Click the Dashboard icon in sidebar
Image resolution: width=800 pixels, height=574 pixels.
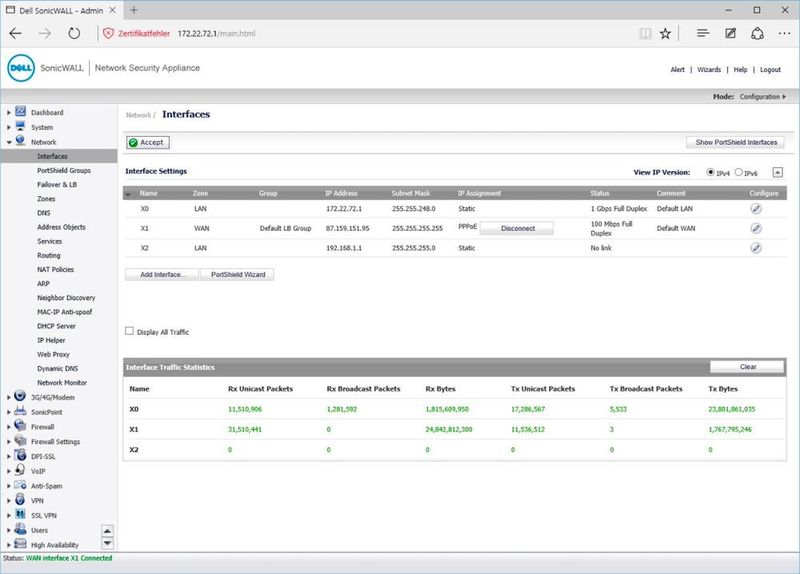point(20,111)
